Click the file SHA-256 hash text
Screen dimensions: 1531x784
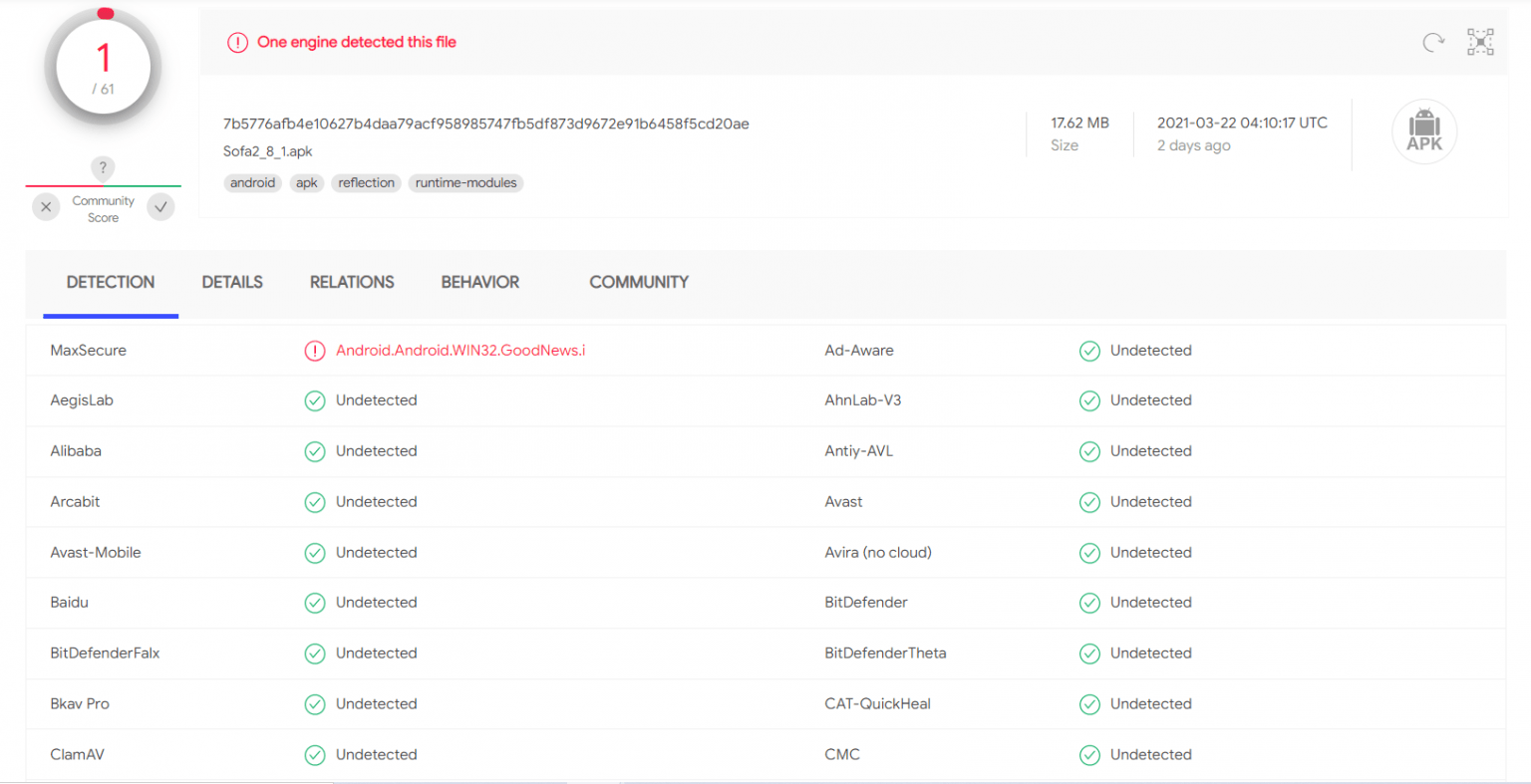(x=485, y=124)
